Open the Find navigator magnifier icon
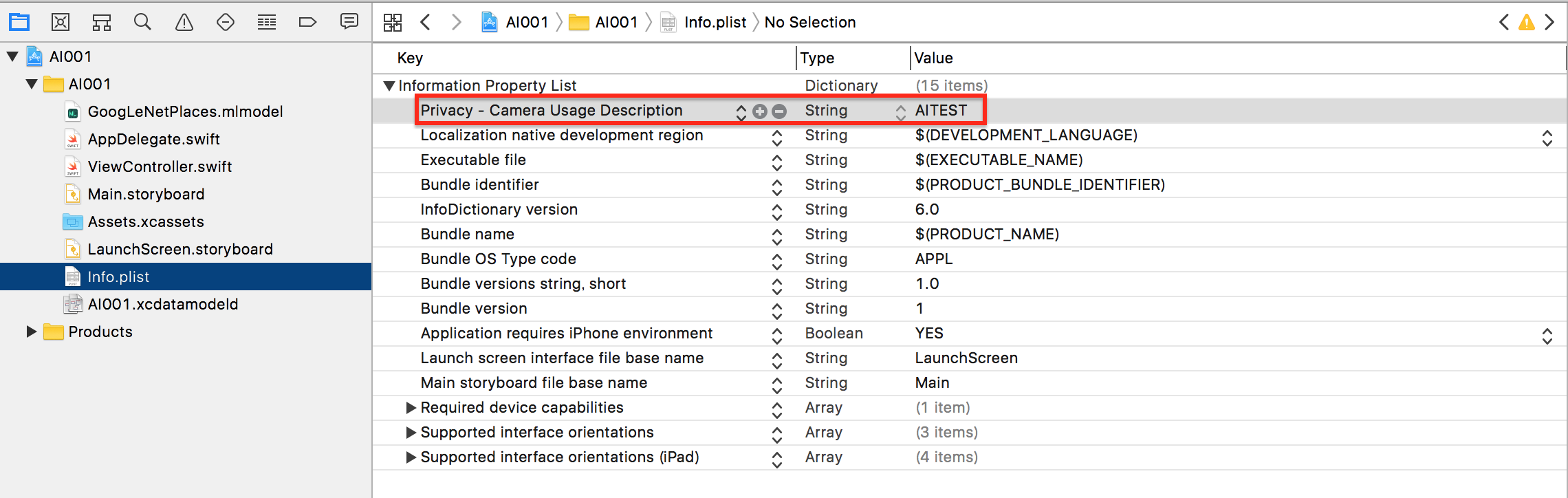1568x498 pixels. [x=142, y=22]
